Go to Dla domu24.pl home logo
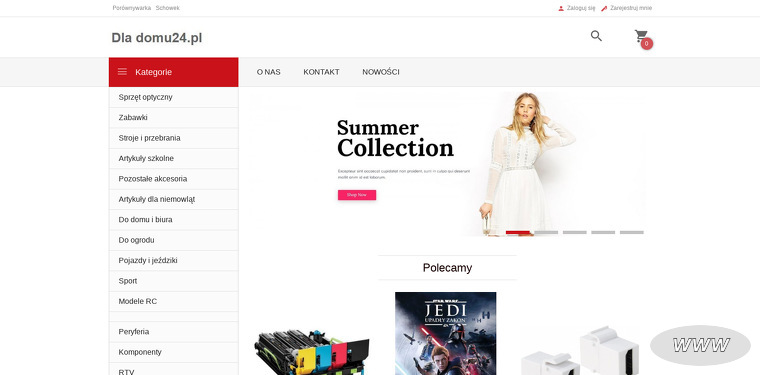Screen dimensions: 760x375 coord(157,37)
